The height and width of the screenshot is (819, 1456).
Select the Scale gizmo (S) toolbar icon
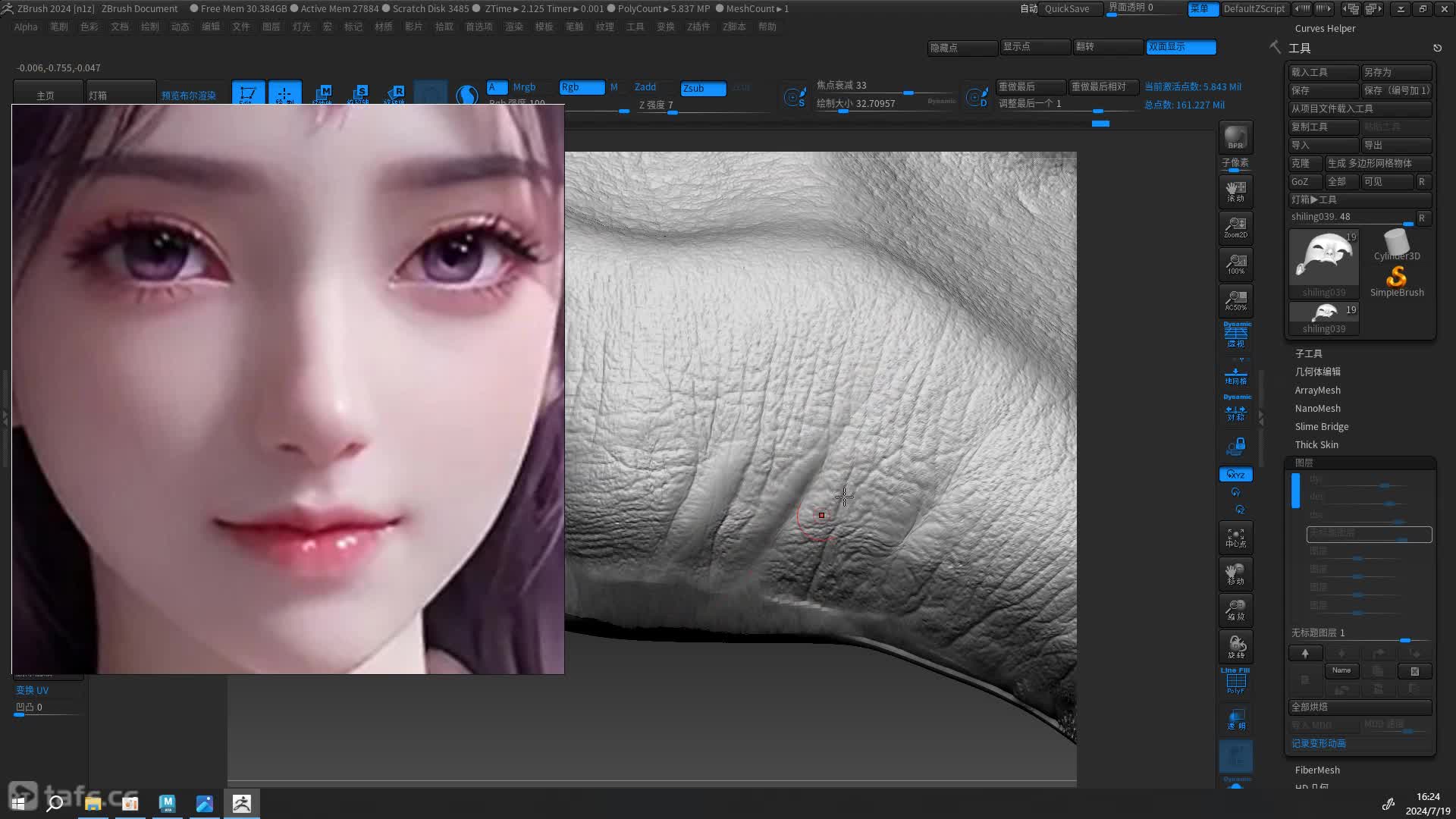pos(359,93)
